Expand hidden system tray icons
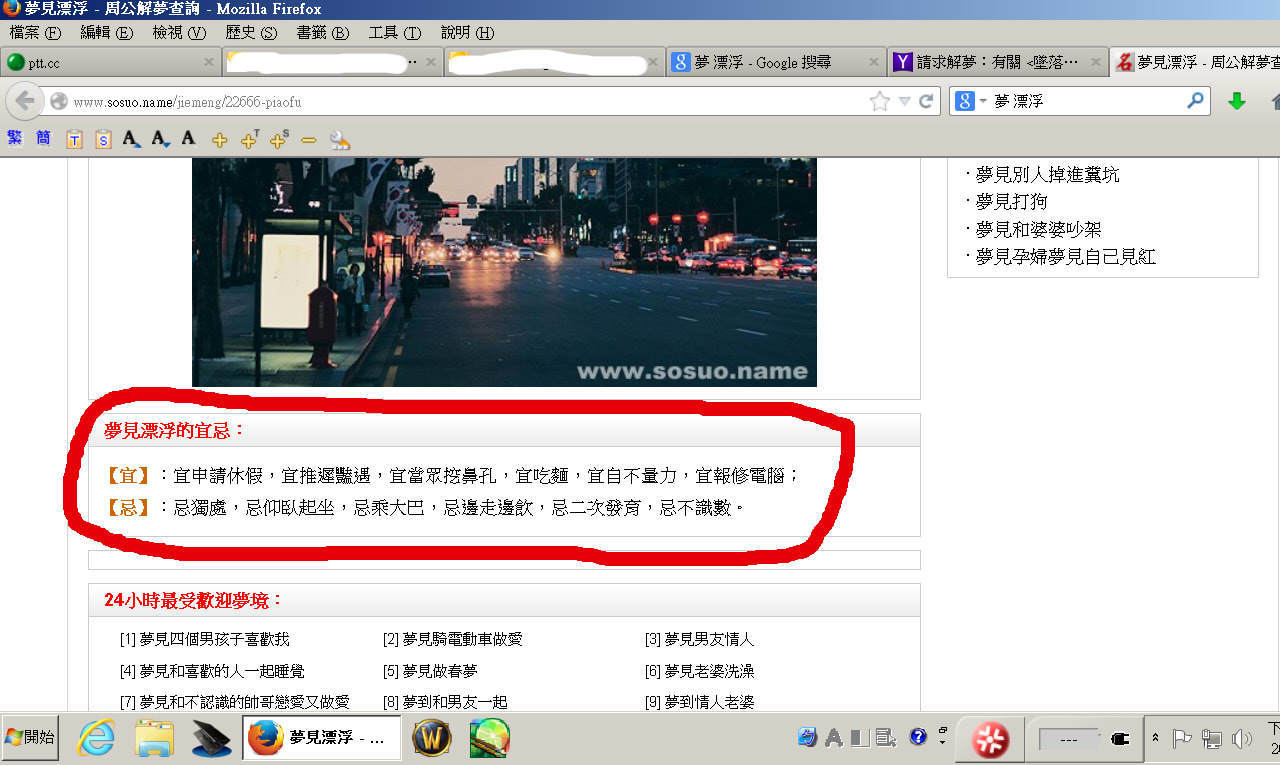Screen dimensions: 1280x765 click(1155, 738)
